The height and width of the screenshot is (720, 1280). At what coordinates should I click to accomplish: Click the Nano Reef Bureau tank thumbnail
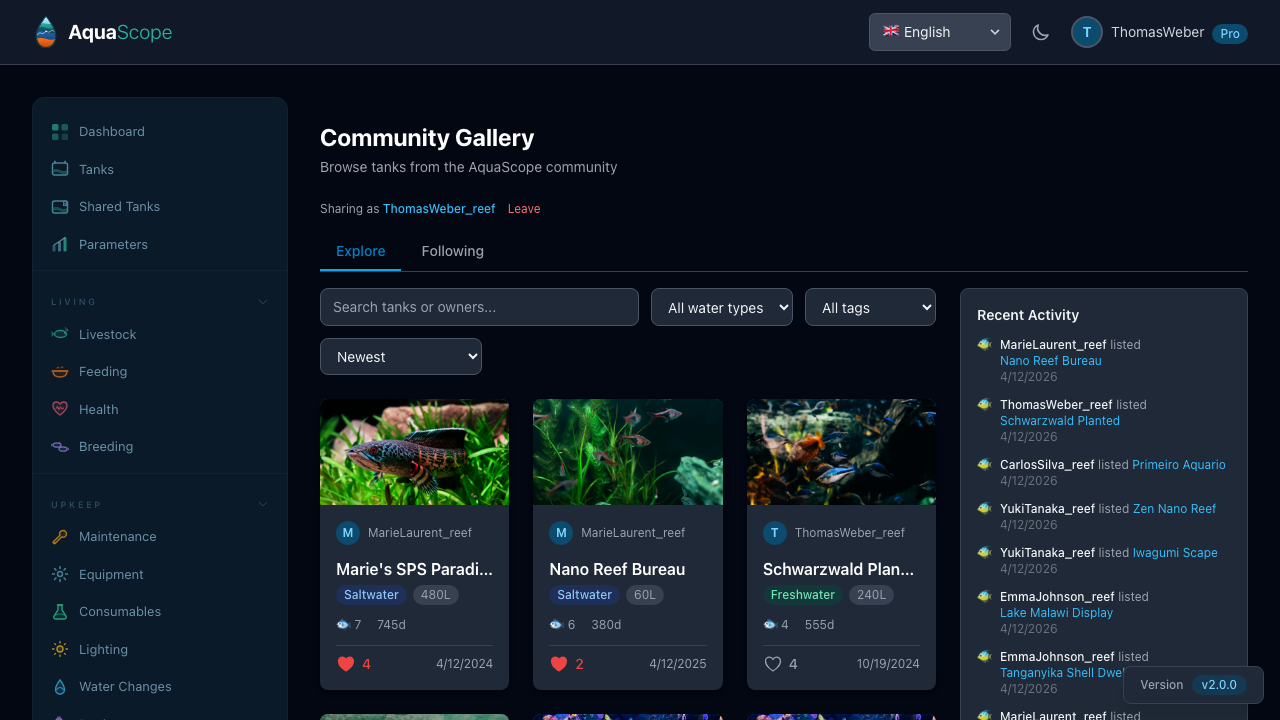pos(627,452)
